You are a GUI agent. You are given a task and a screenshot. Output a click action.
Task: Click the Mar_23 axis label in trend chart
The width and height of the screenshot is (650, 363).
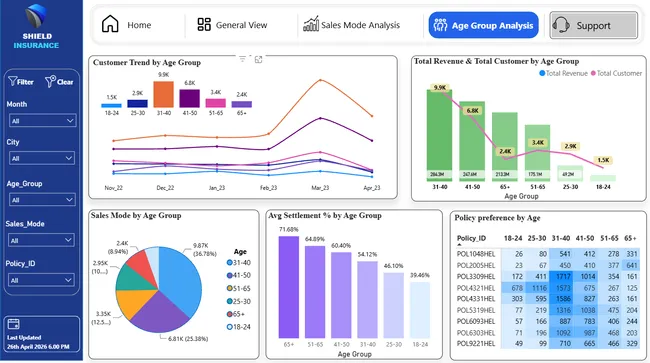[x=320, y=188]
